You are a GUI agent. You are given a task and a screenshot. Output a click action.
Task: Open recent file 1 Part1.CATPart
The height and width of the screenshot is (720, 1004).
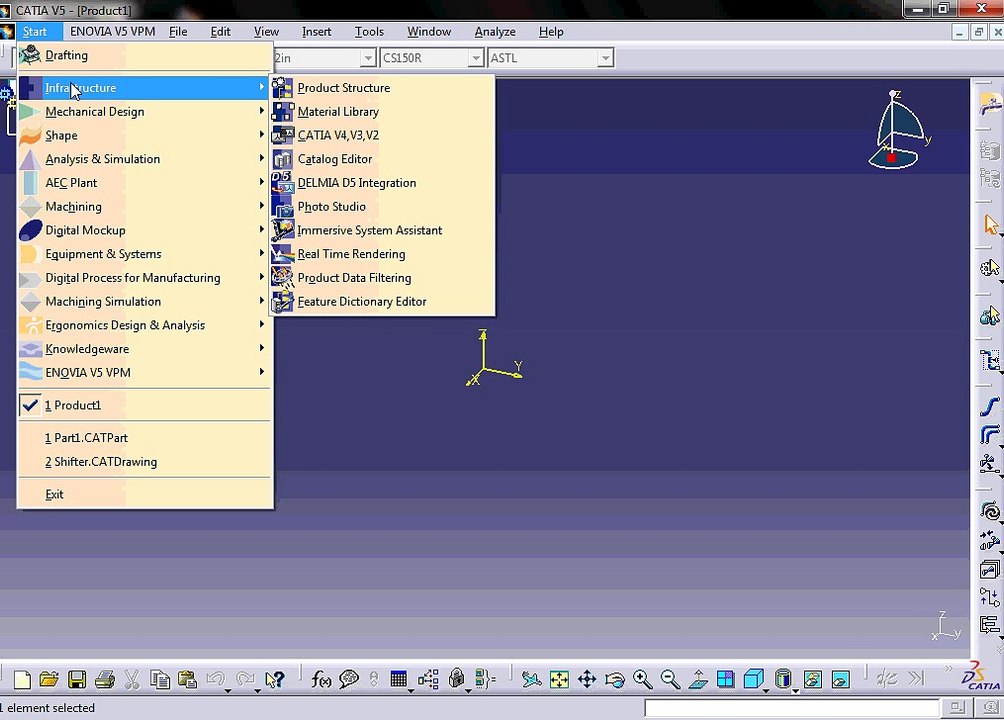point(145,438)
